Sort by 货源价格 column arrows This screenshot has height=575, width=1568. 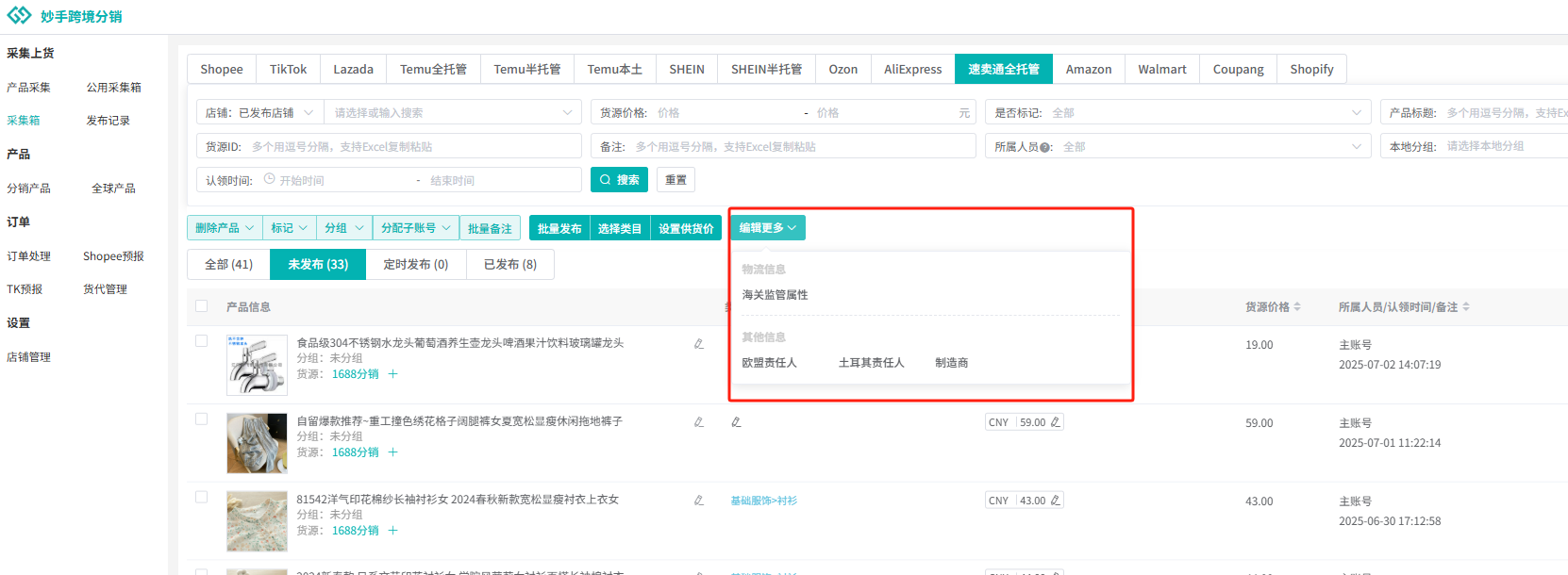point(1297,307)
